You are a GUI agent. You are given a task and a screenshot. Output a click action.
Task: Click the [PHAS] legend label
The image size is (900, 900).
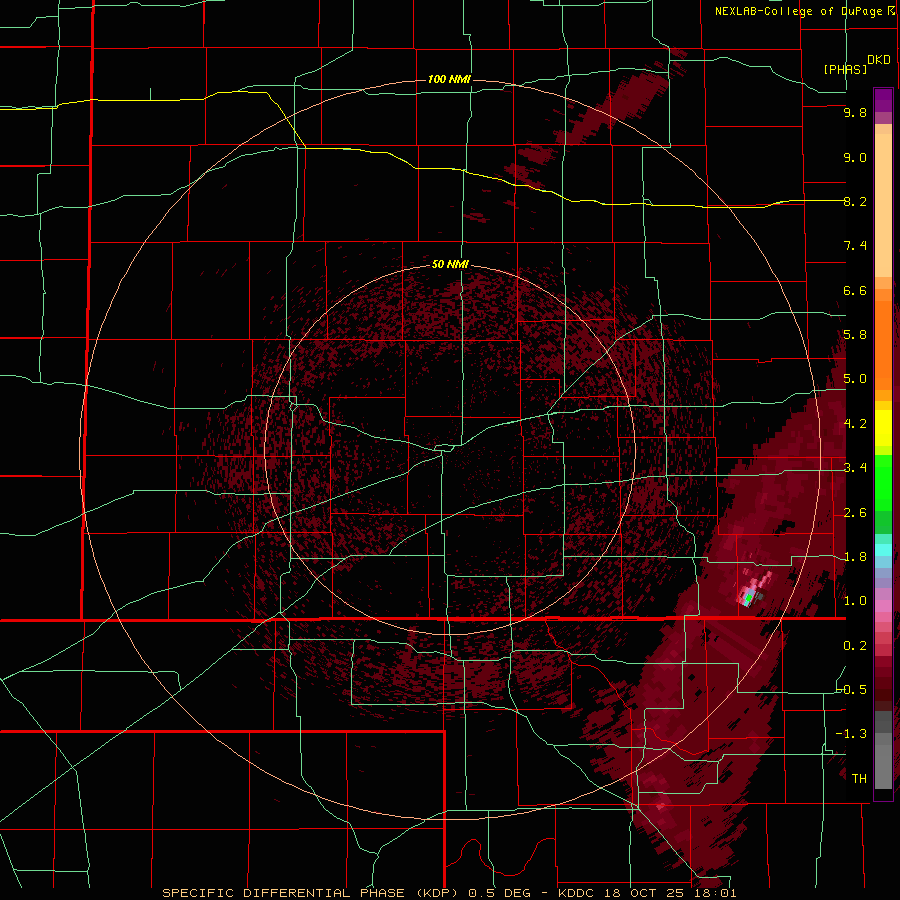[845, 70]
